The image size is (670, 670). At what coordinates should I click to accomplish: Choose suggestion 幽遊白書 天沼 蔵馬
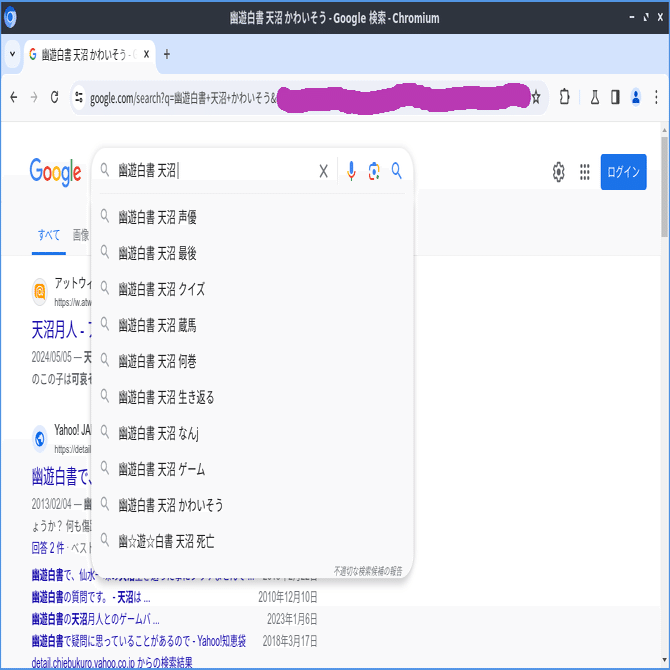click(252, 326)
